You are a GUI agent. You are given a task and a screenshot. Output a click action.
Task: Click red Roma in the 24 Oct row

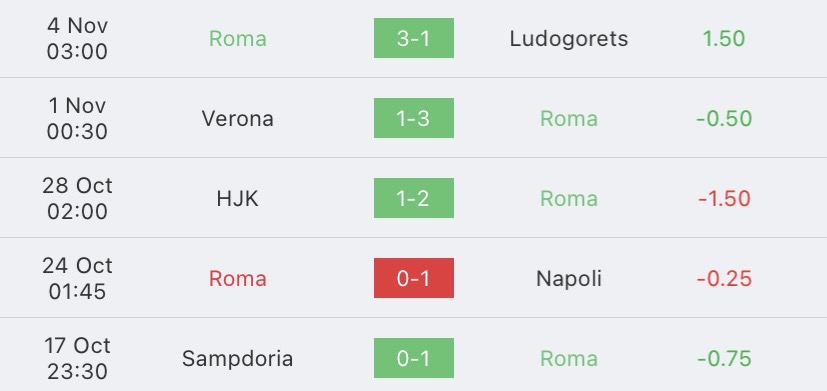pyautogui.click(x=237, y=279)
